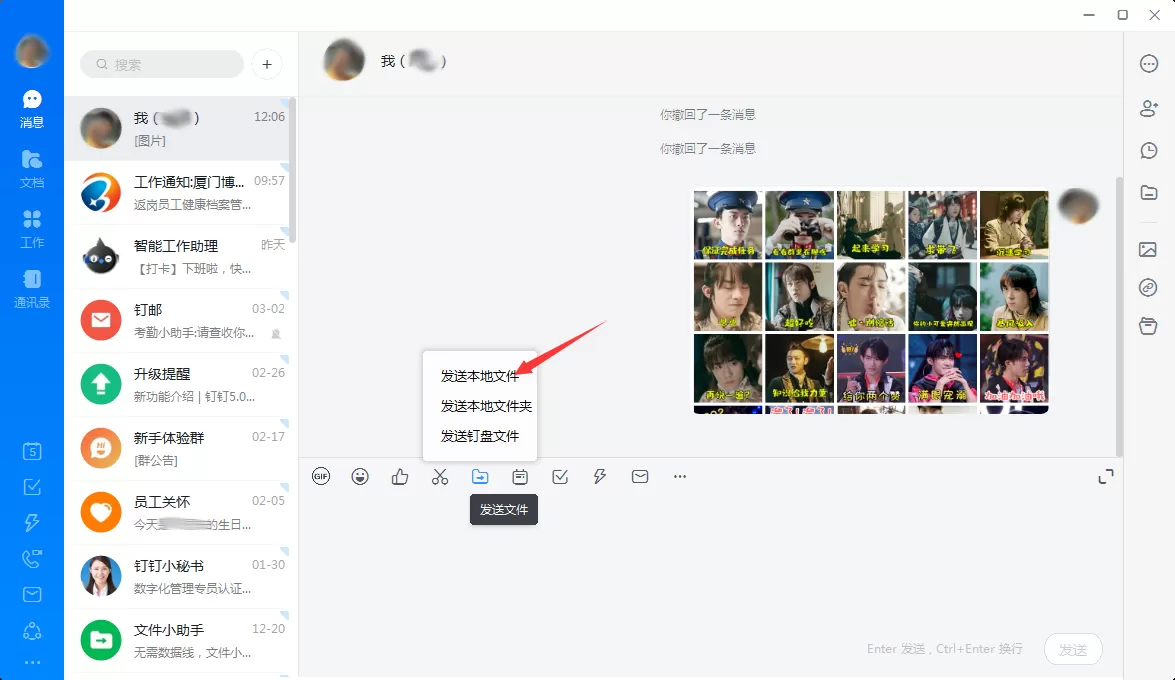Open the 通讯录 contacts tab in sidebar
Screen dimensions: 1175x680
tap(32, 289)
